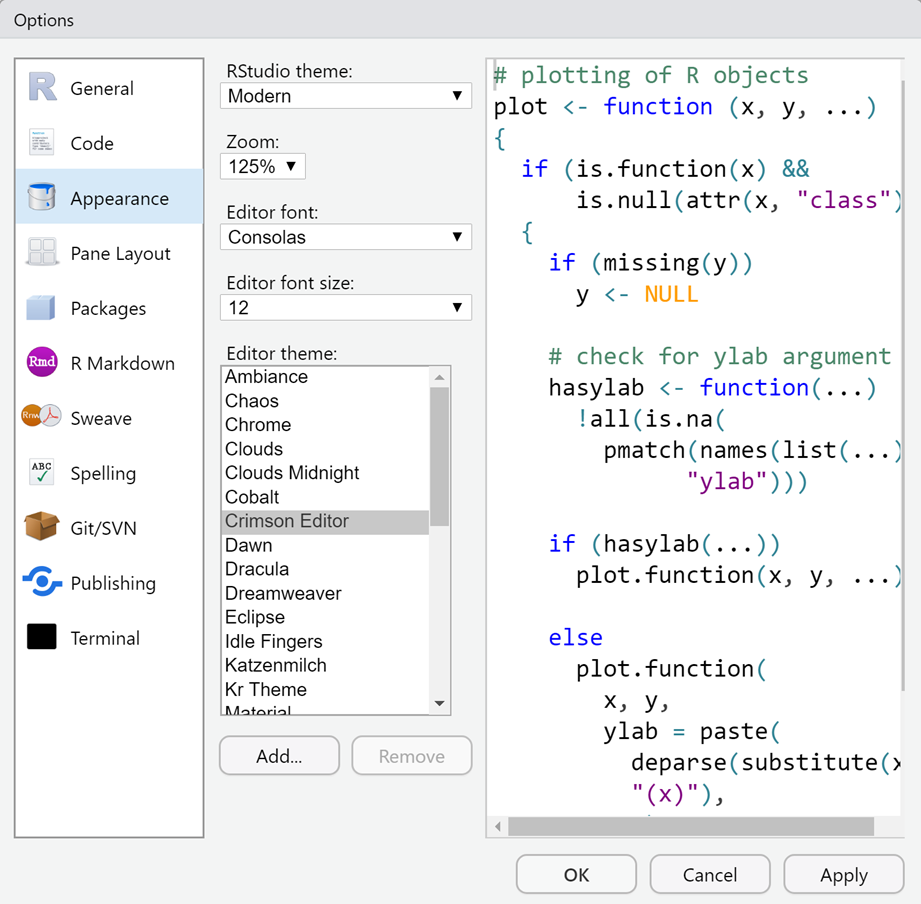Screen dimensions: 921x904
Task: Click the Spelling ABC checkmark icon
Action: tap(42, 472)
